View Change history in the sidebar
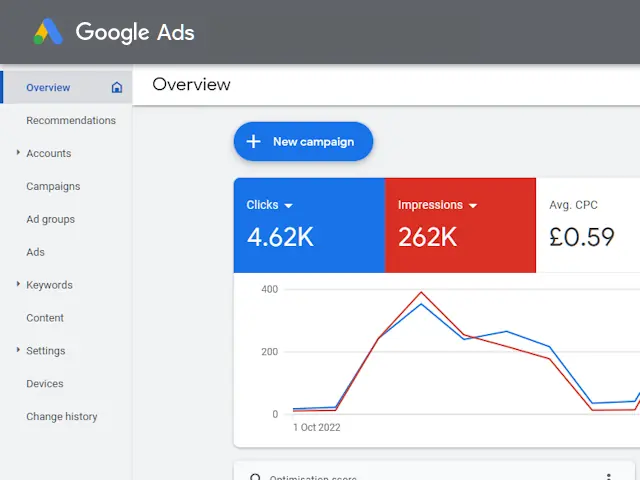The width and height of the screenshot is (640, 480). coord(62,417)
